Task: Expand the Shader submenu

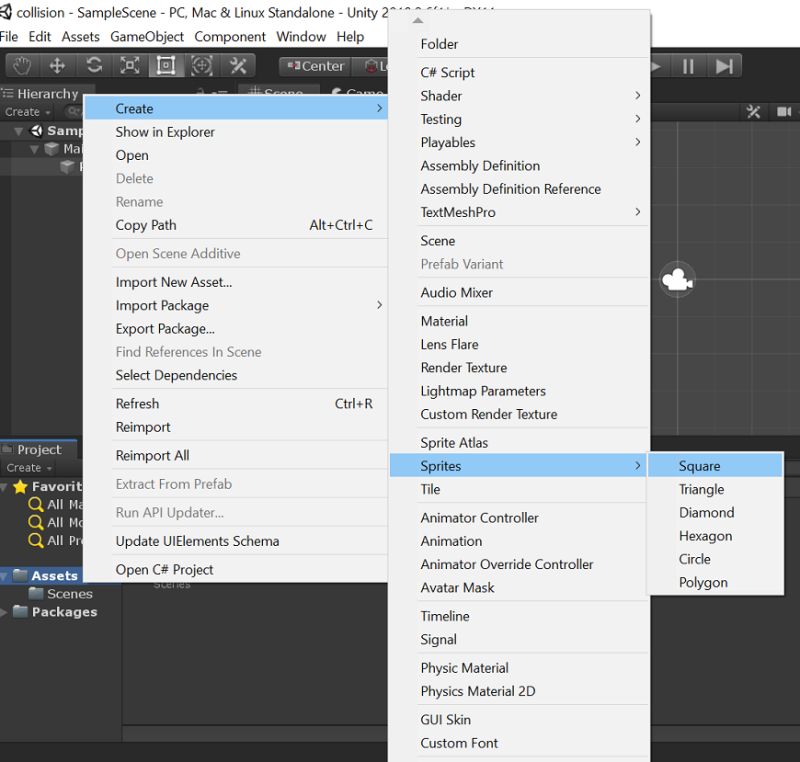Action: coord(519,96)
